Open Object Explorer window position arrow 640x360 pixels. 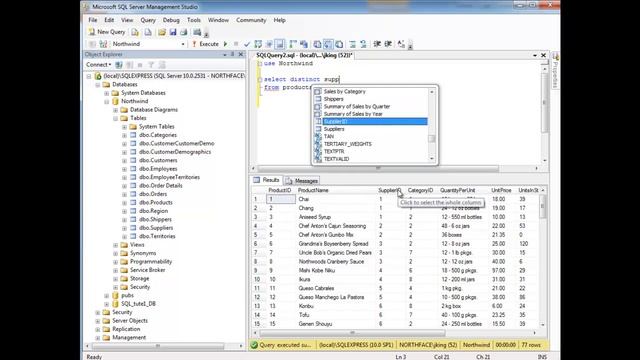(225, 54)
